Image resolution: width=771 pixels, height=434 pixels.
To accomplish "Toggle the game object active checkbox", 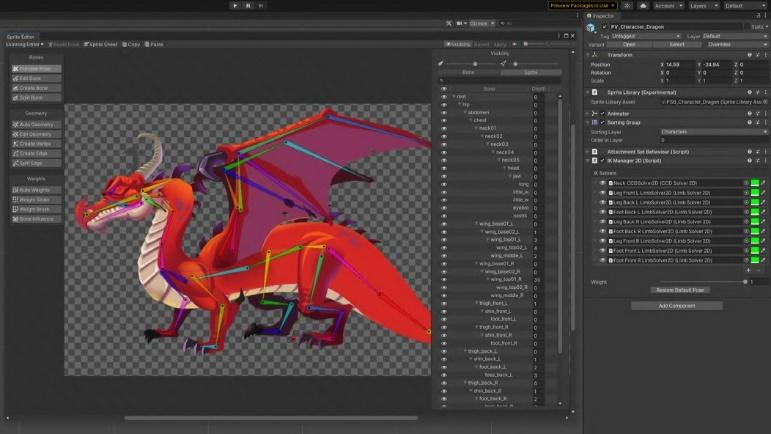I will [605, 27].
